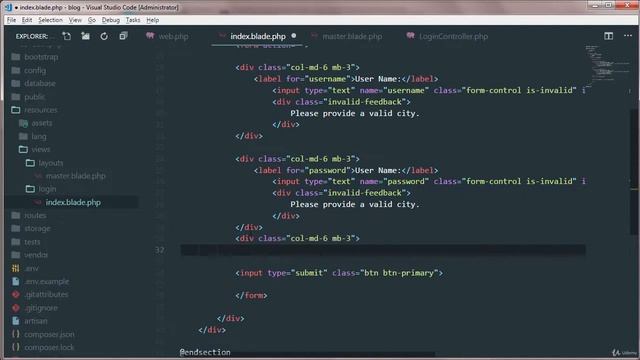Open composer.lock from the tree

coord(49,347)
